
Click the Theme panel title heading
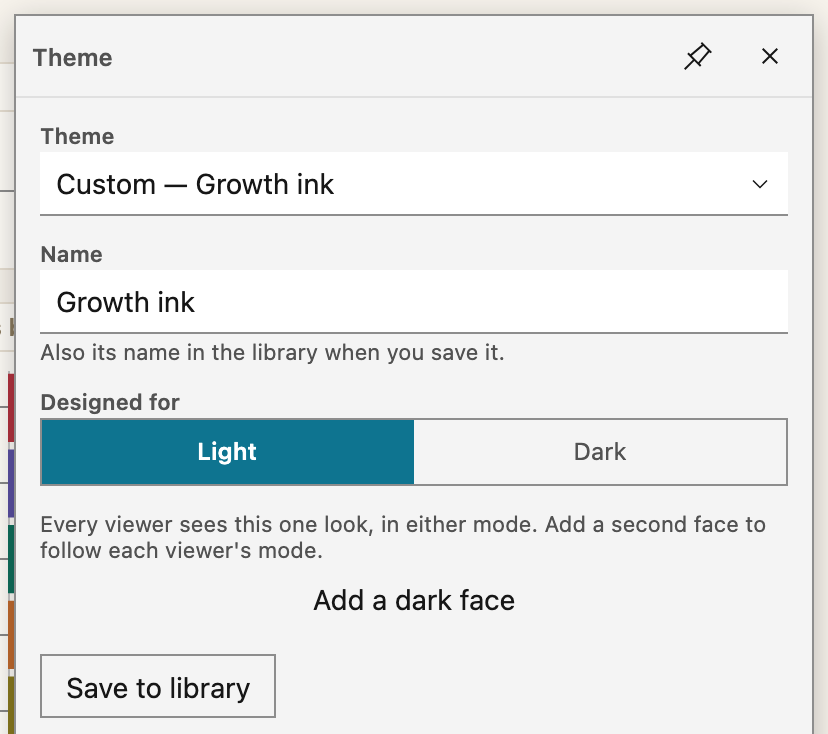[72, 58]
